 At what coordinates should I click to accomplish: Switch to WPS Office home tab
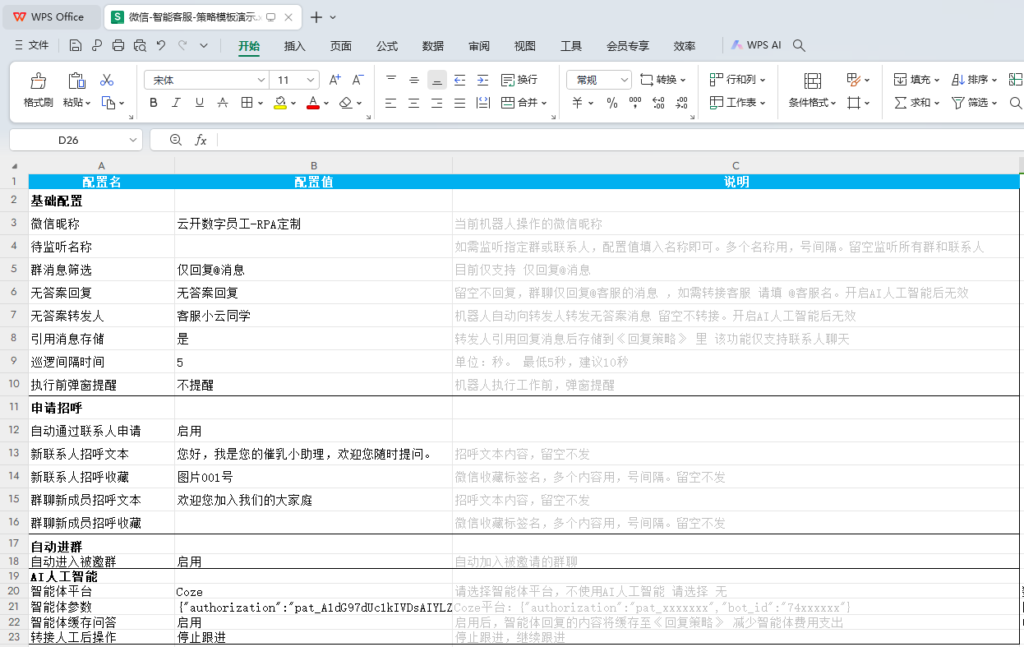(51, 17)
